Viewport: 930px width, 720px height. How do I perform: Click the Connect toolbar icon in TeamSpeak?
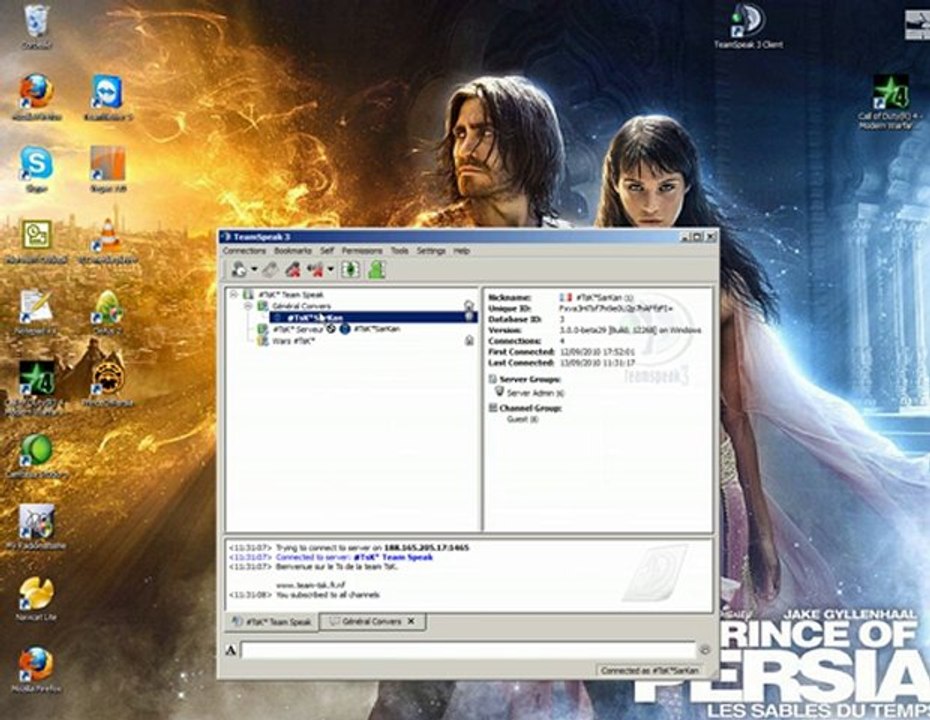[x=240, y=270]
